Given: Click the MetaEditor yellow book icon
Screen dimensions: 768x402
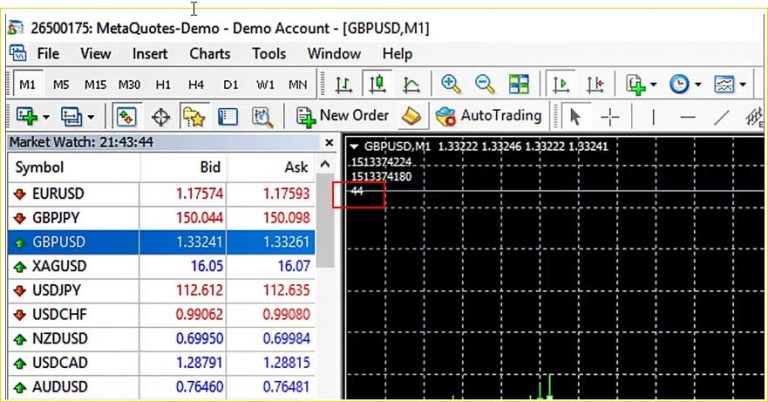Looking at the screenshot, I should [411, 117].
